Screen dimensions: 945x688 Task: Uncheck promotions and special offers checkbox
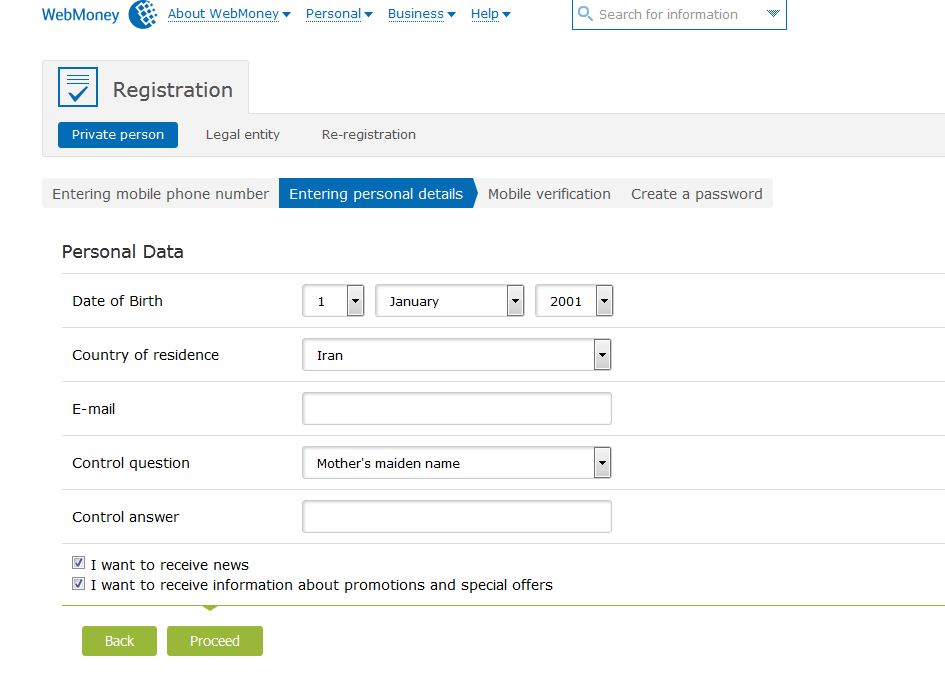[79, 583]
